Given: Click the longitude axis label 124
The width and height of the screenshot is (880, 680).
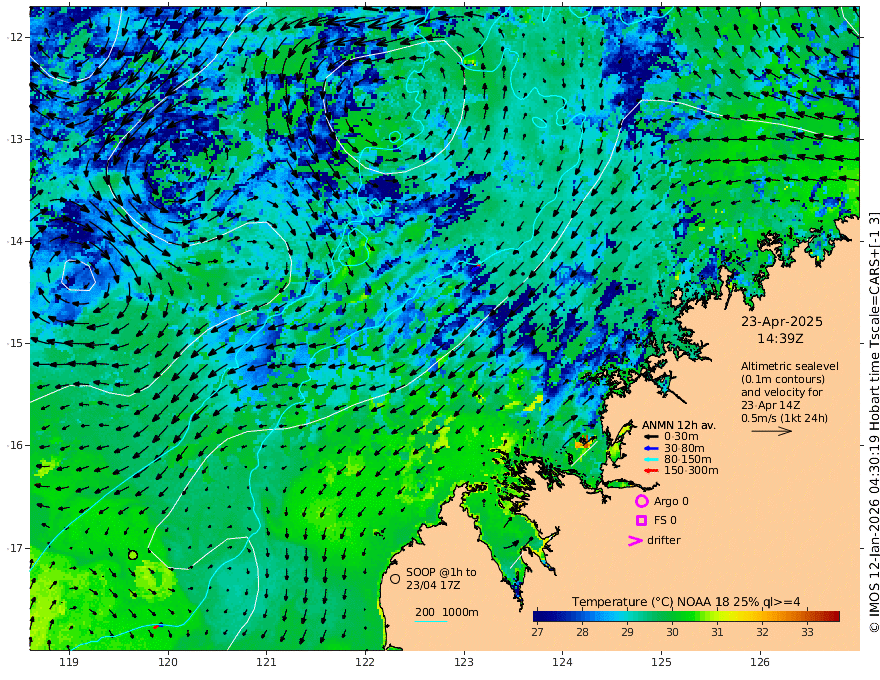Looking at the screenshot, I should click(x=563, y=663).
